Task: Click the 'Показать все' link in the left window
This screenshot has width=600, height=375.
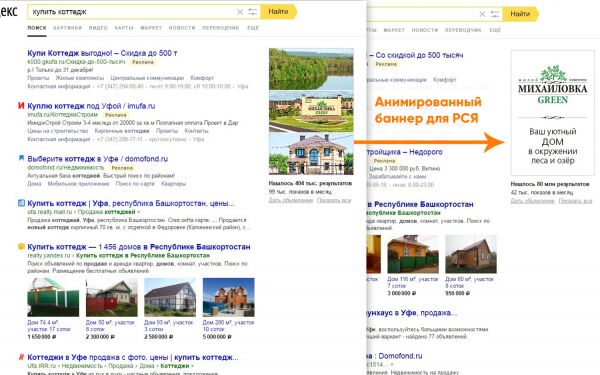Action: [x=334, y=200]
